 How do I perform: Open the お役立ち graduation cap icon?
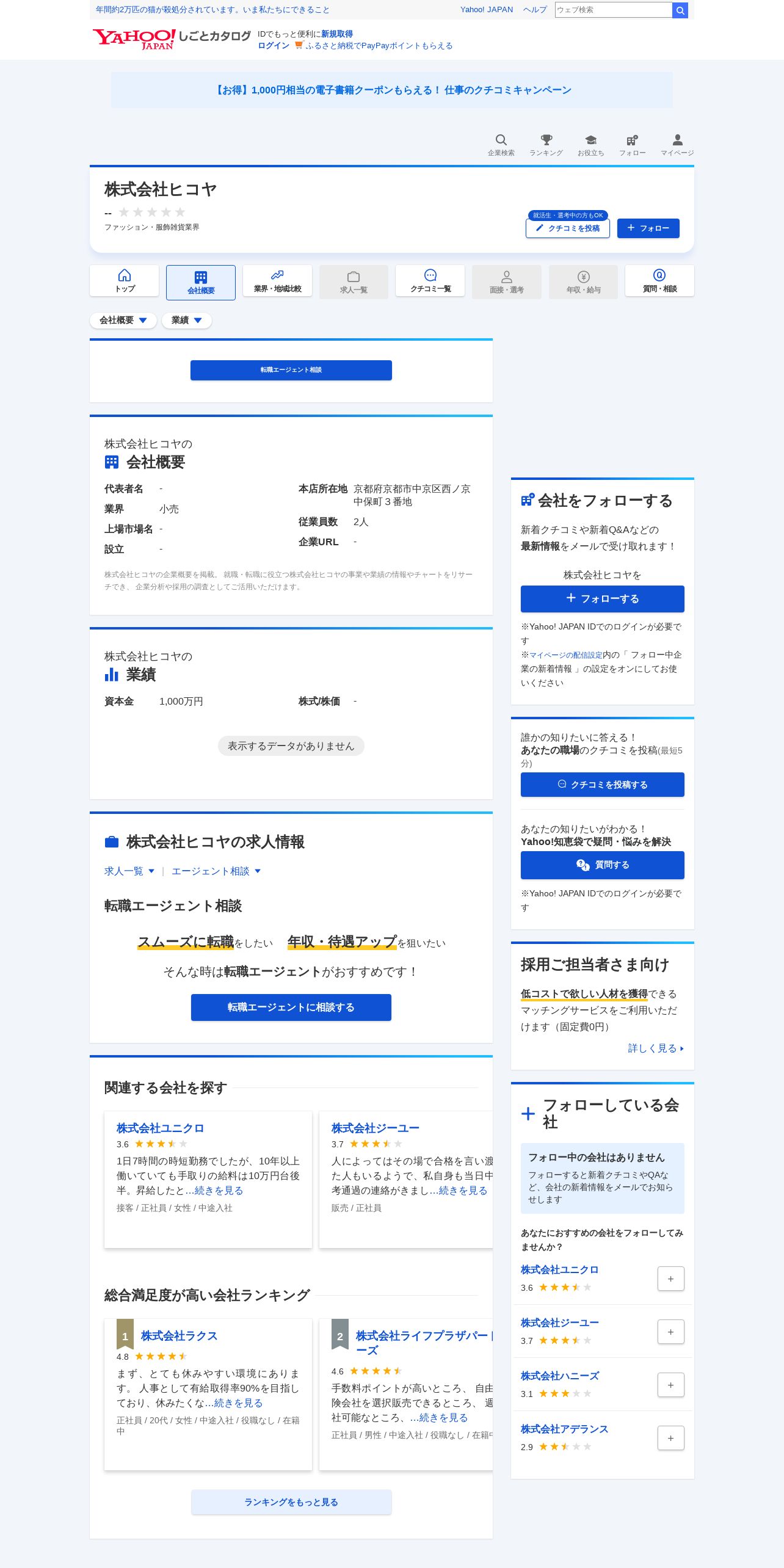590,145
